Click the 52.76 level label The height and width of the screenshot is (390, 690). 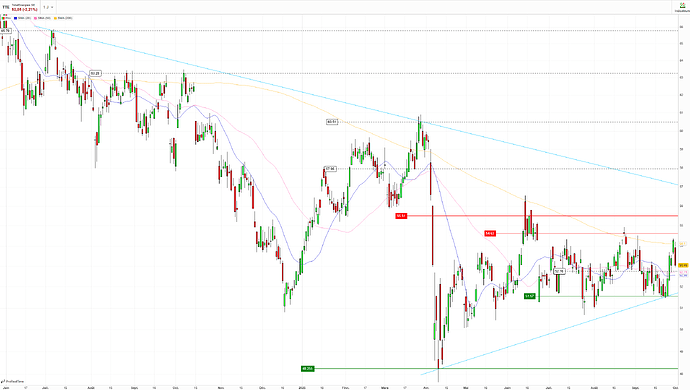pyautogui.click(x=559, y=272)
